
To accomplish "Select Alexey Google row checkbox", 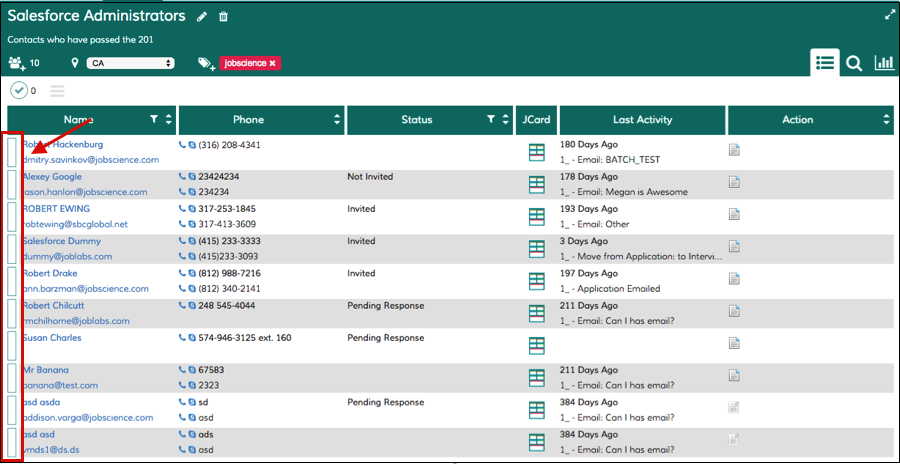I will 11,184.
